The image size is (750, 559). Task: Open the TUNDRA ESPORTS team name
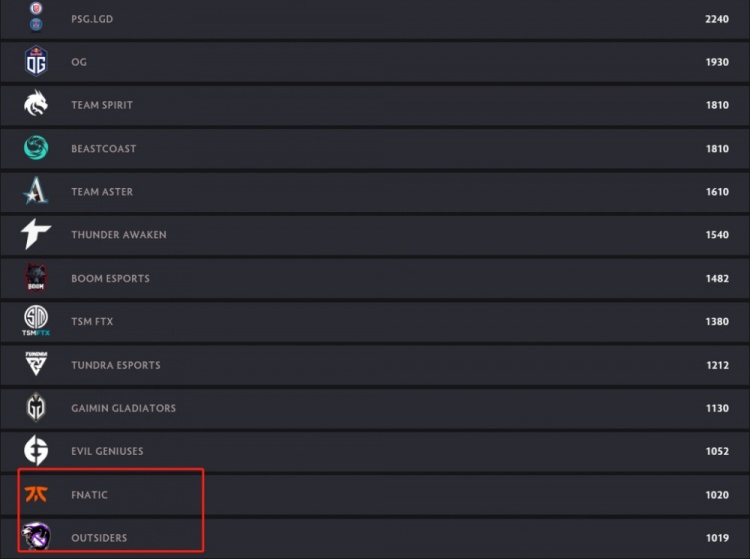tap(116, 365)
